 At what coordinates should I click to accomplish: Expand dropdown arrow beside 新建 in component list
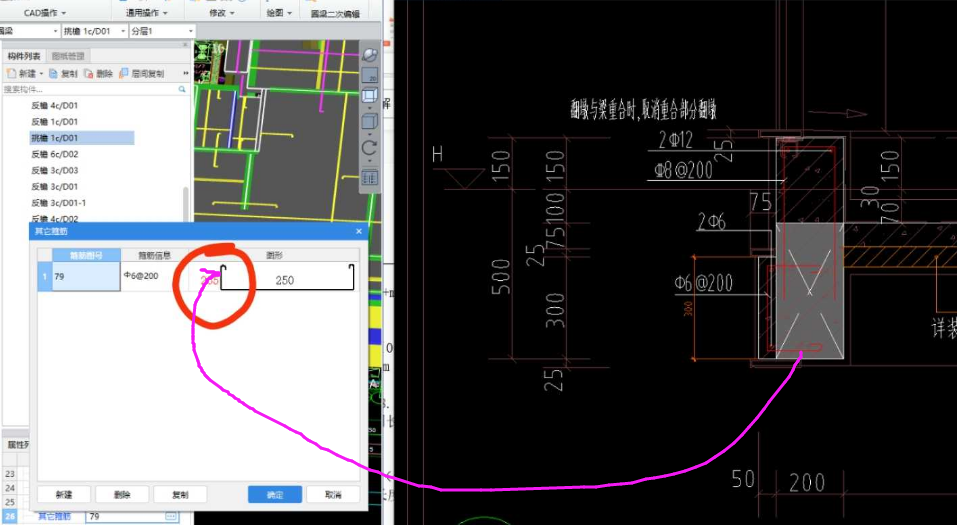pyautogui.click(x=42, y=74)
